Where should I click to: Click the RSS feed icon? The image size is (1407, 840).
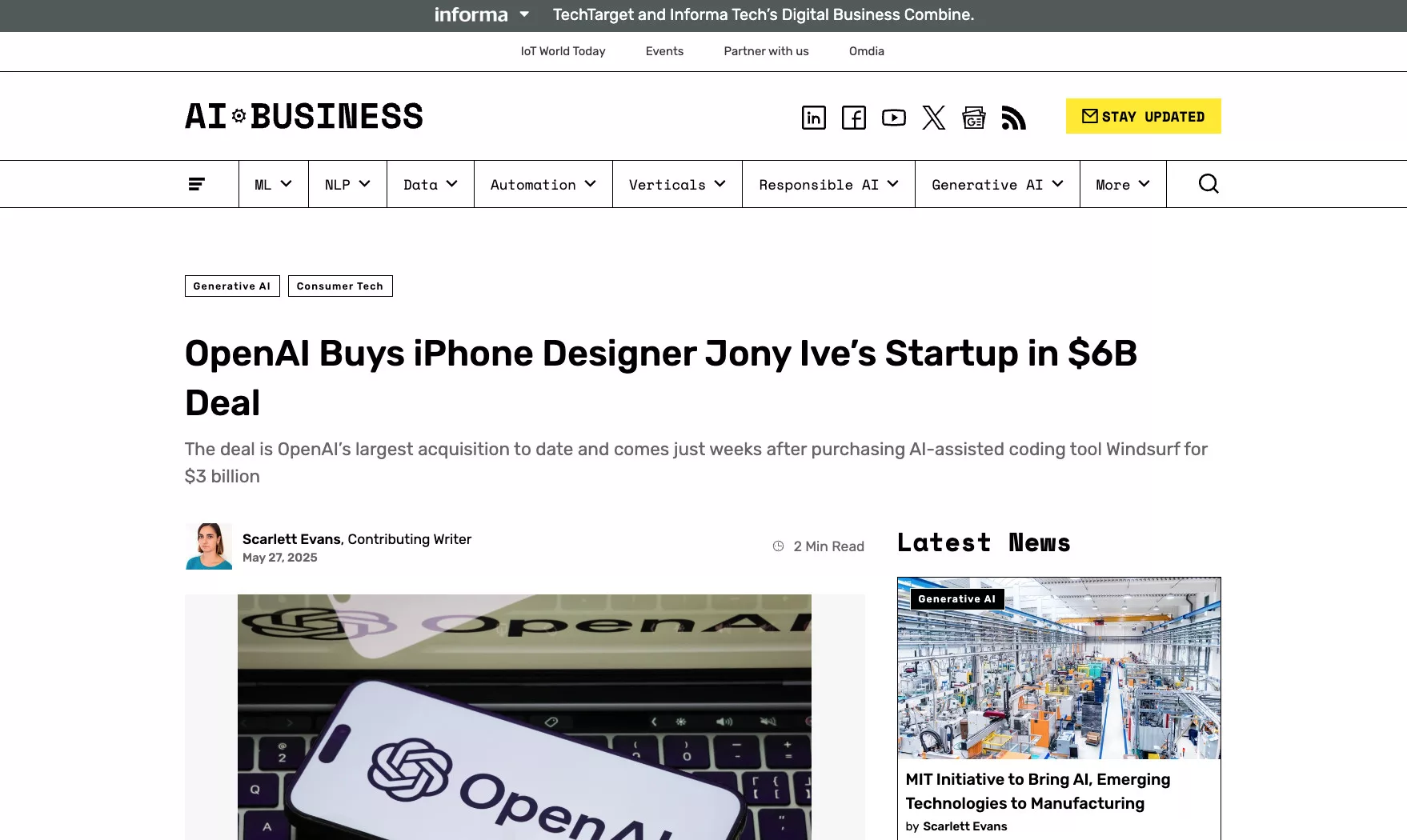coord(1013,118)
